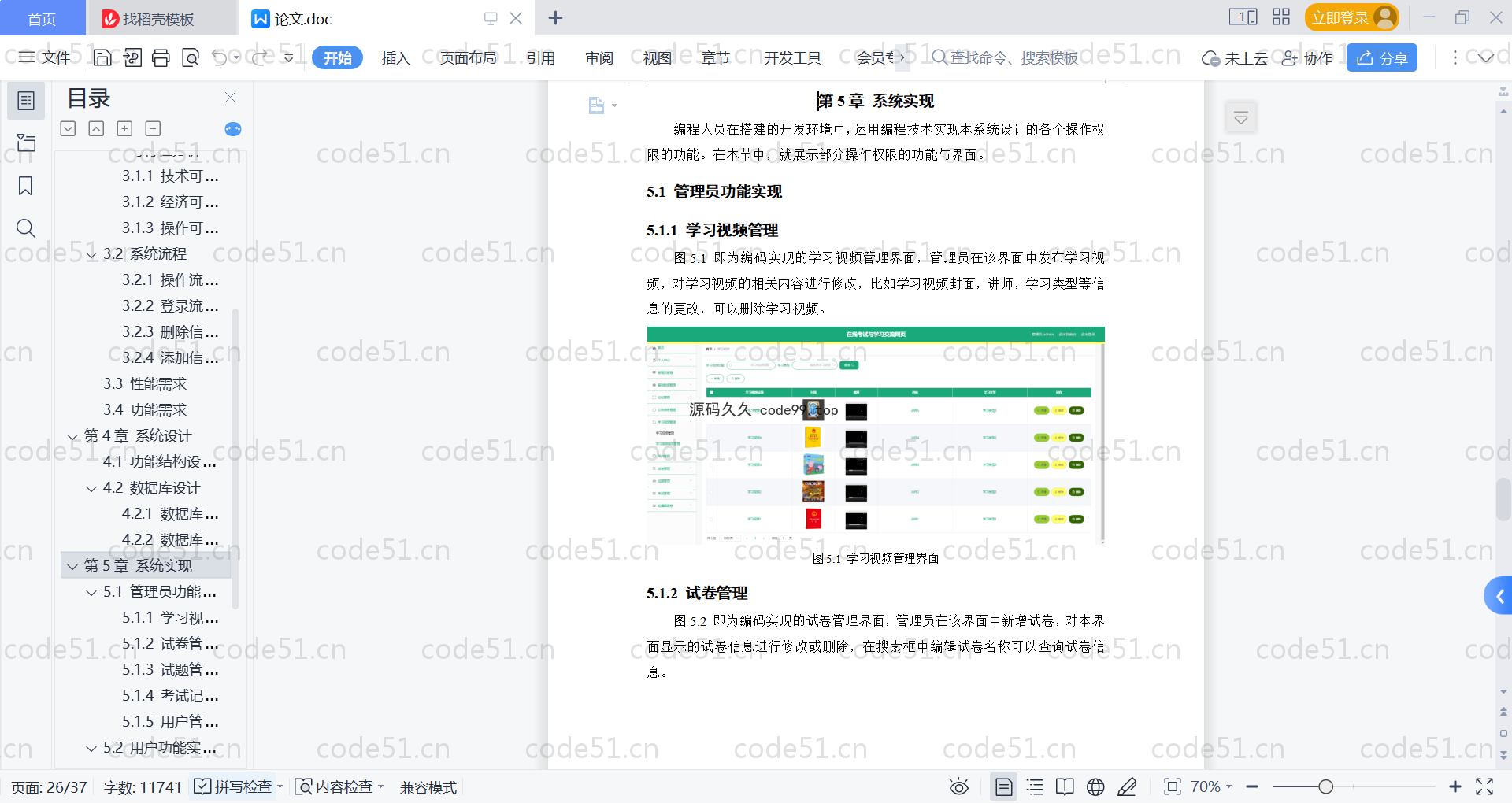
Task: Open the 文件 menu
Action: coord(45,57)
